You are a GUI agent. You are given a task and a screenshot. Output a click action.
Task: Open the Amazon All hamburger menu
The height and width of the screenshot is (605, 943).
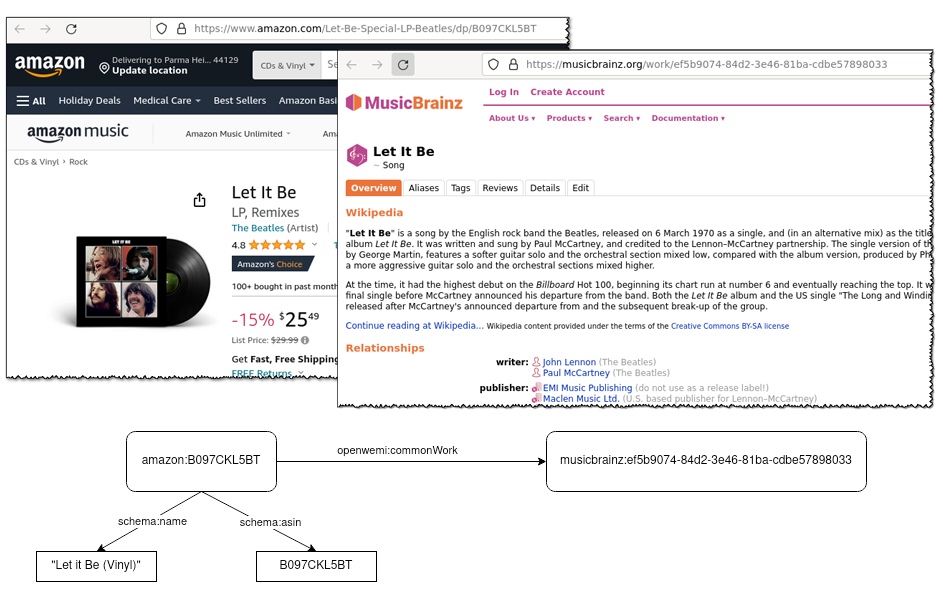coord(31,101)
